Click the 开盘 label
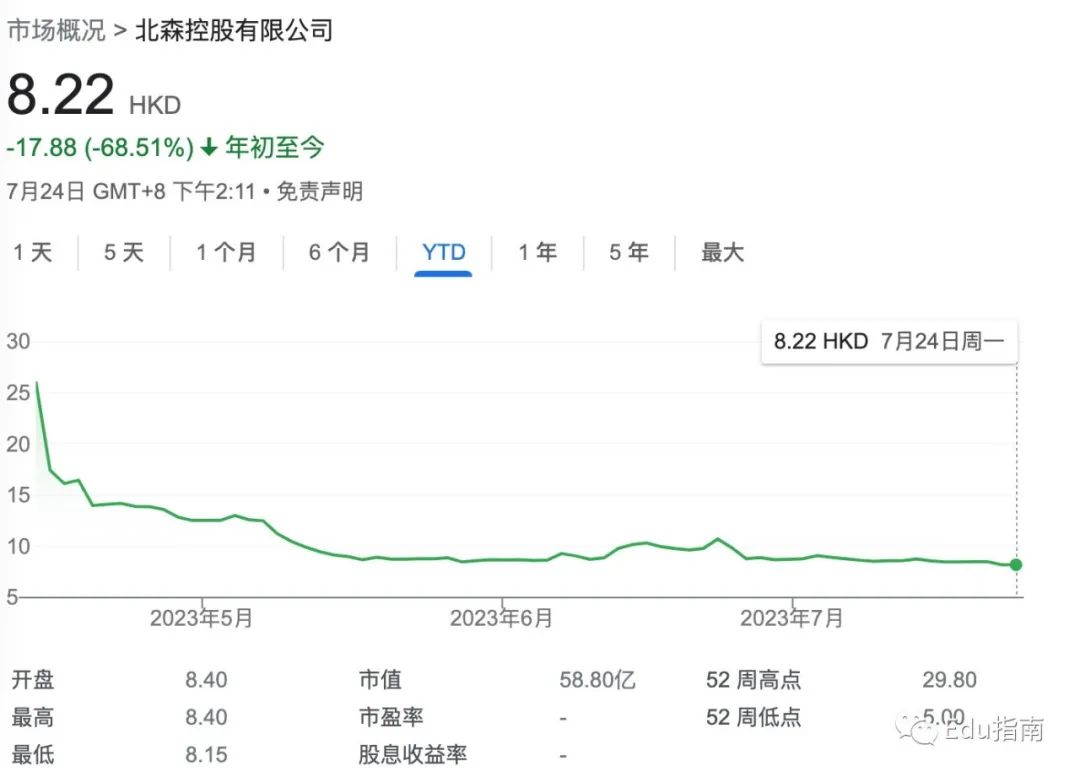 (32, 680)
